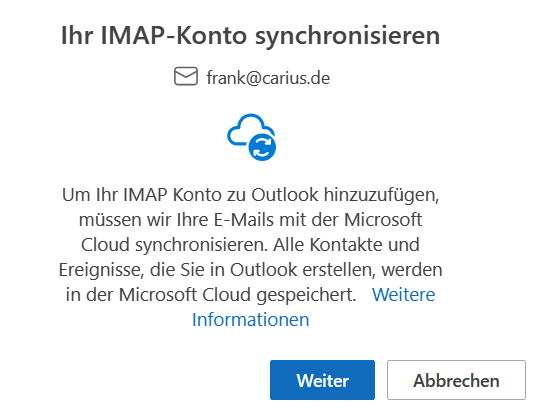Click the line Cloud synchronisieren. Alle Kontakte und
The height and width of the screenshot is (410, 534).
pyautogui.click(x=250, y=245)
